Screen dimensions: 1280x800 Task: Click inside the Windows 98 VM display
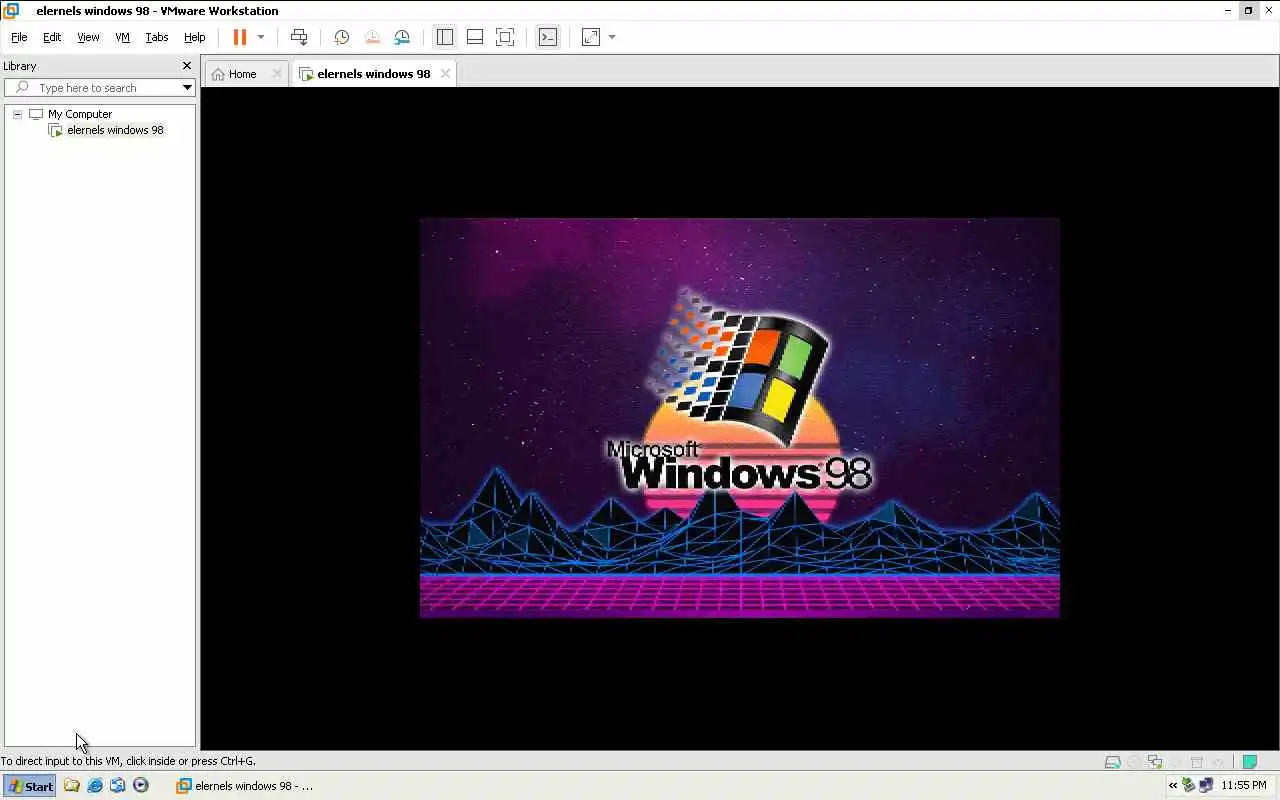click(x=740, y=418)
